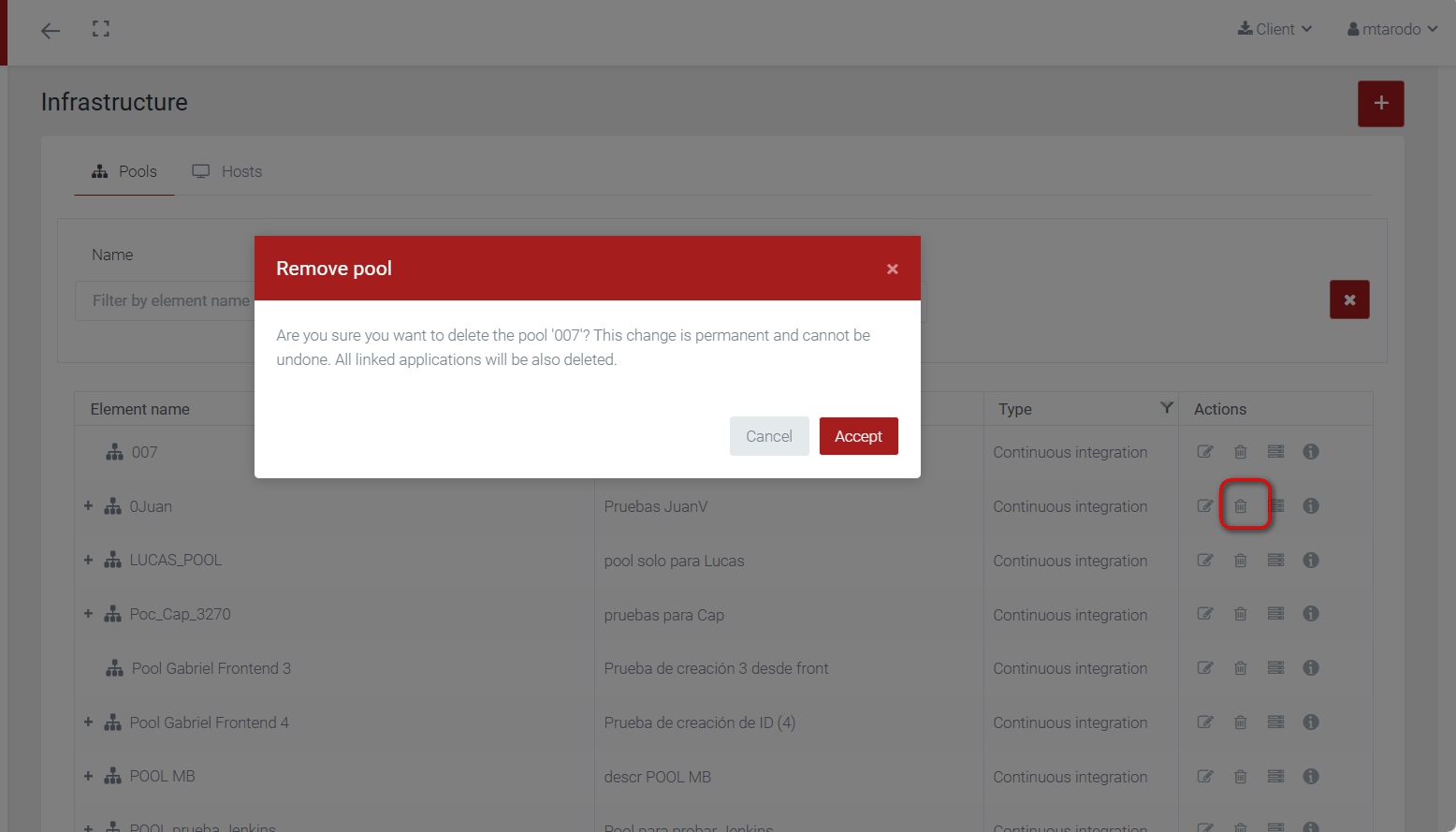Show info icon for Poc_Cap_3270
The height and width of the screenshot is (832, 1456).
1311,614
